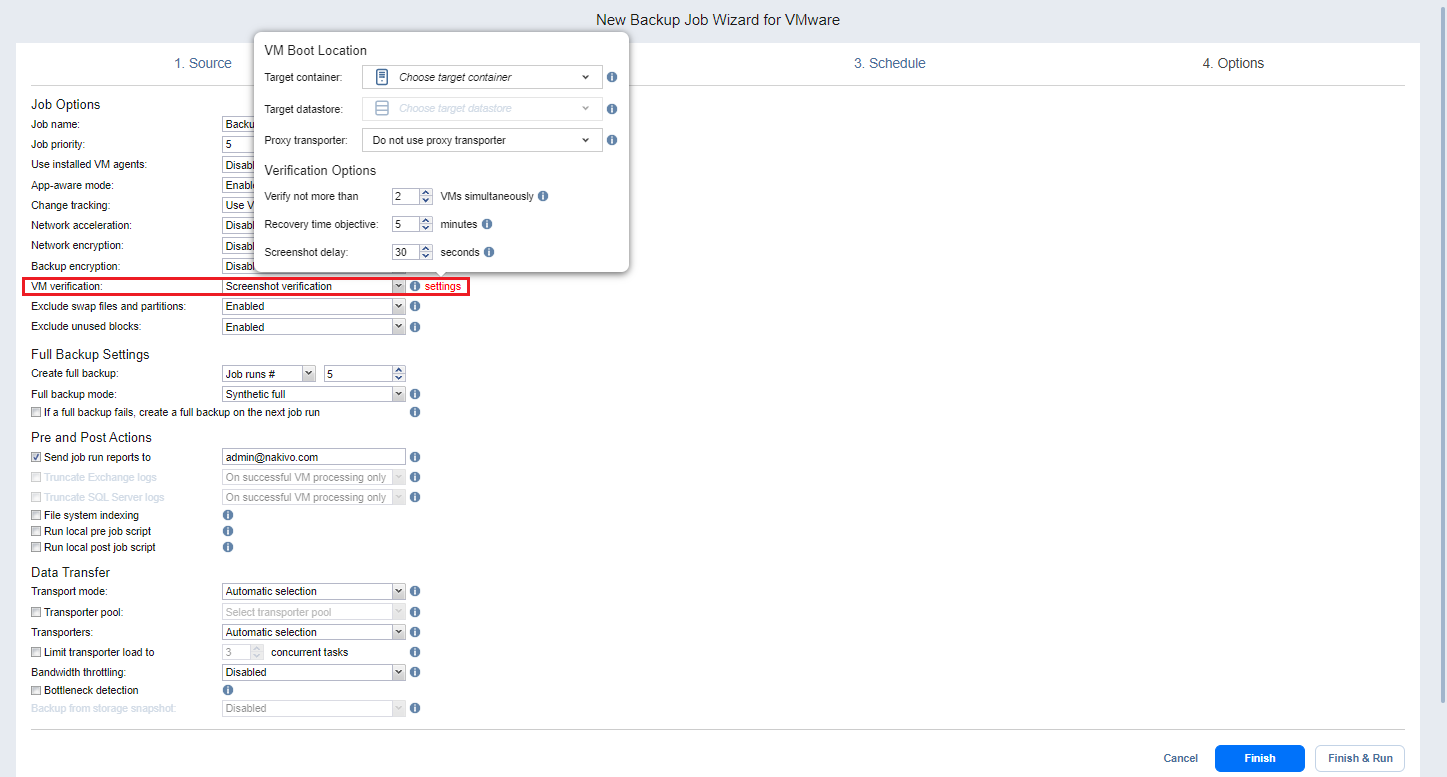Enable Run local pre job script
This screenshot has height=777, width=1447.
[x=37, y=531]
